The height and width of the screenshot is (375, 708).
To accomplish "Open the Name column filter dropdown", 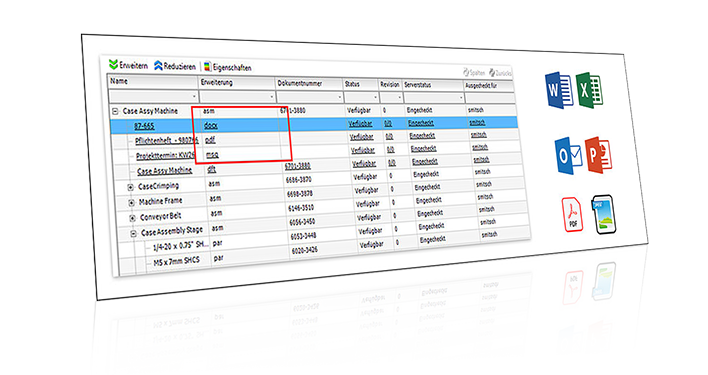I will point(194,96).
